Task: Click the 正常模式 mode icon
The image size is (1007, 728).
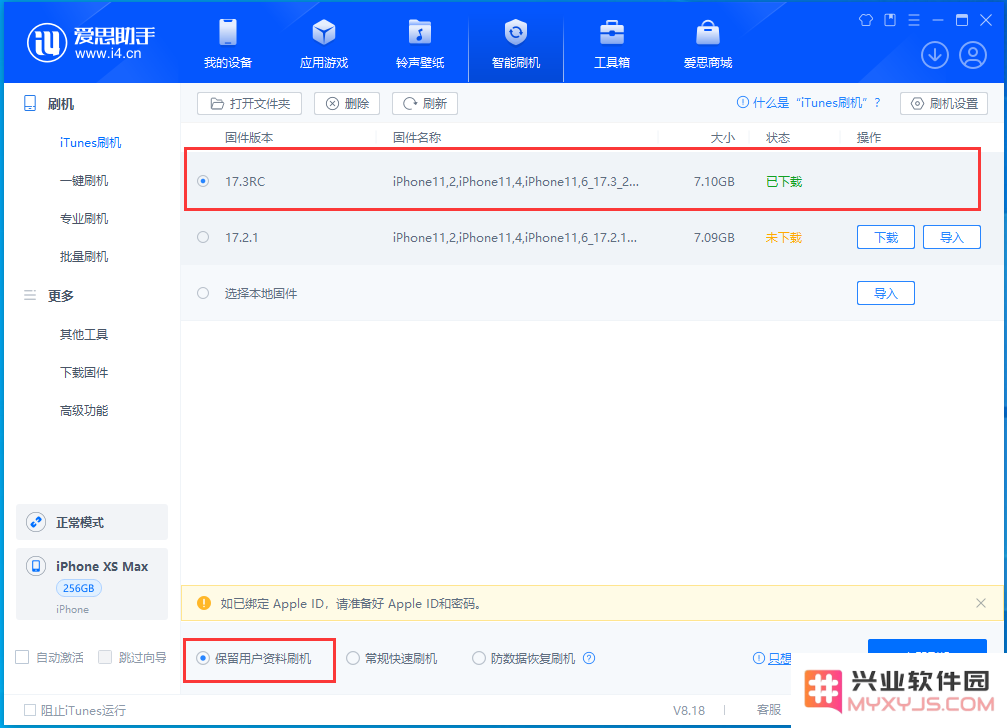Action: 36,523
